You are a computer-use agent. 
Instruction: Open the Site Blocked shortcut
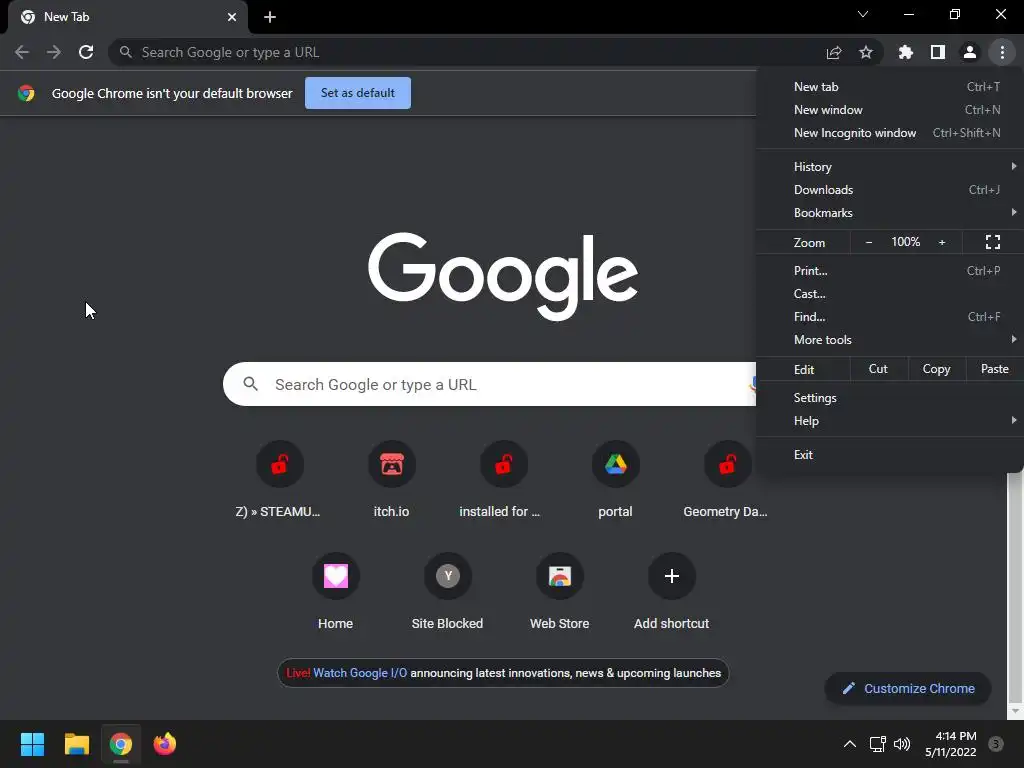point(447,593)
